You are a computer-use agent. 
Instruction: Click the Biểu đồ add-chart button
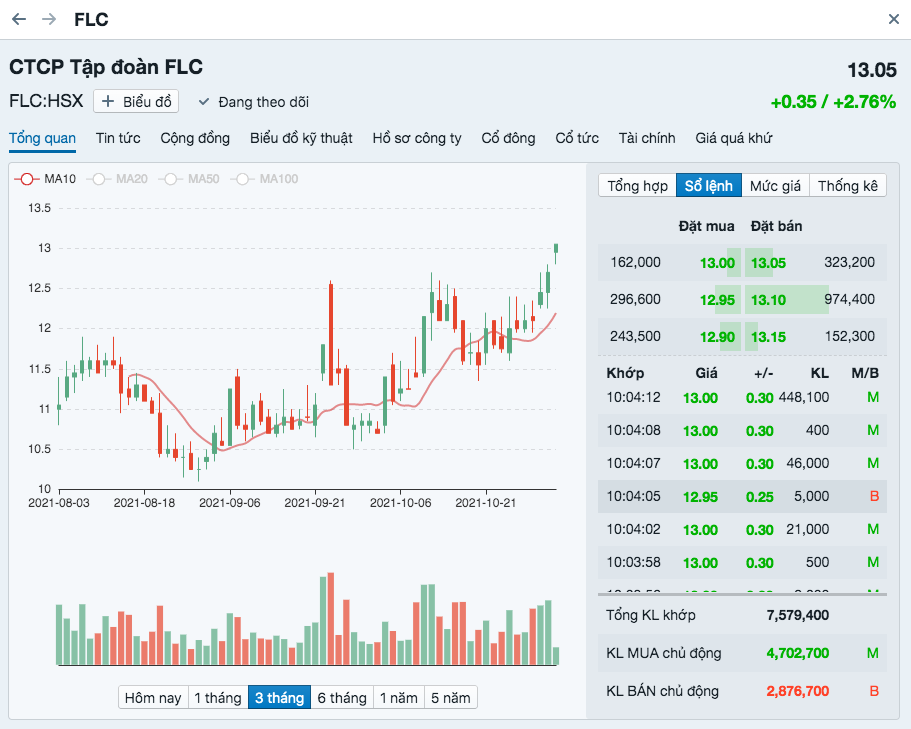[x=136, y=102]
